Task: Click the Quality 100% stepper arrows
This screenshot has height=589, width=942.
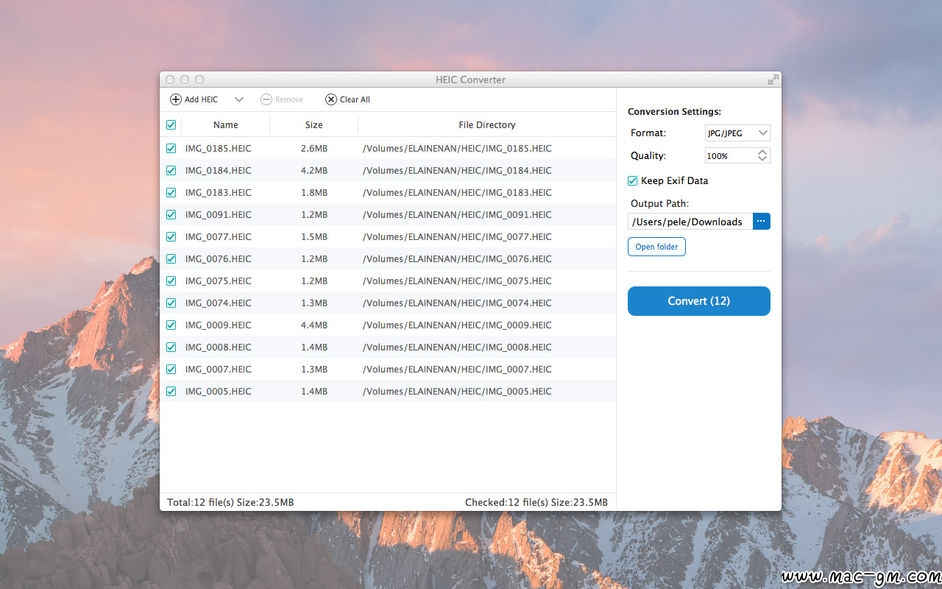Action: tap(762, 156)
